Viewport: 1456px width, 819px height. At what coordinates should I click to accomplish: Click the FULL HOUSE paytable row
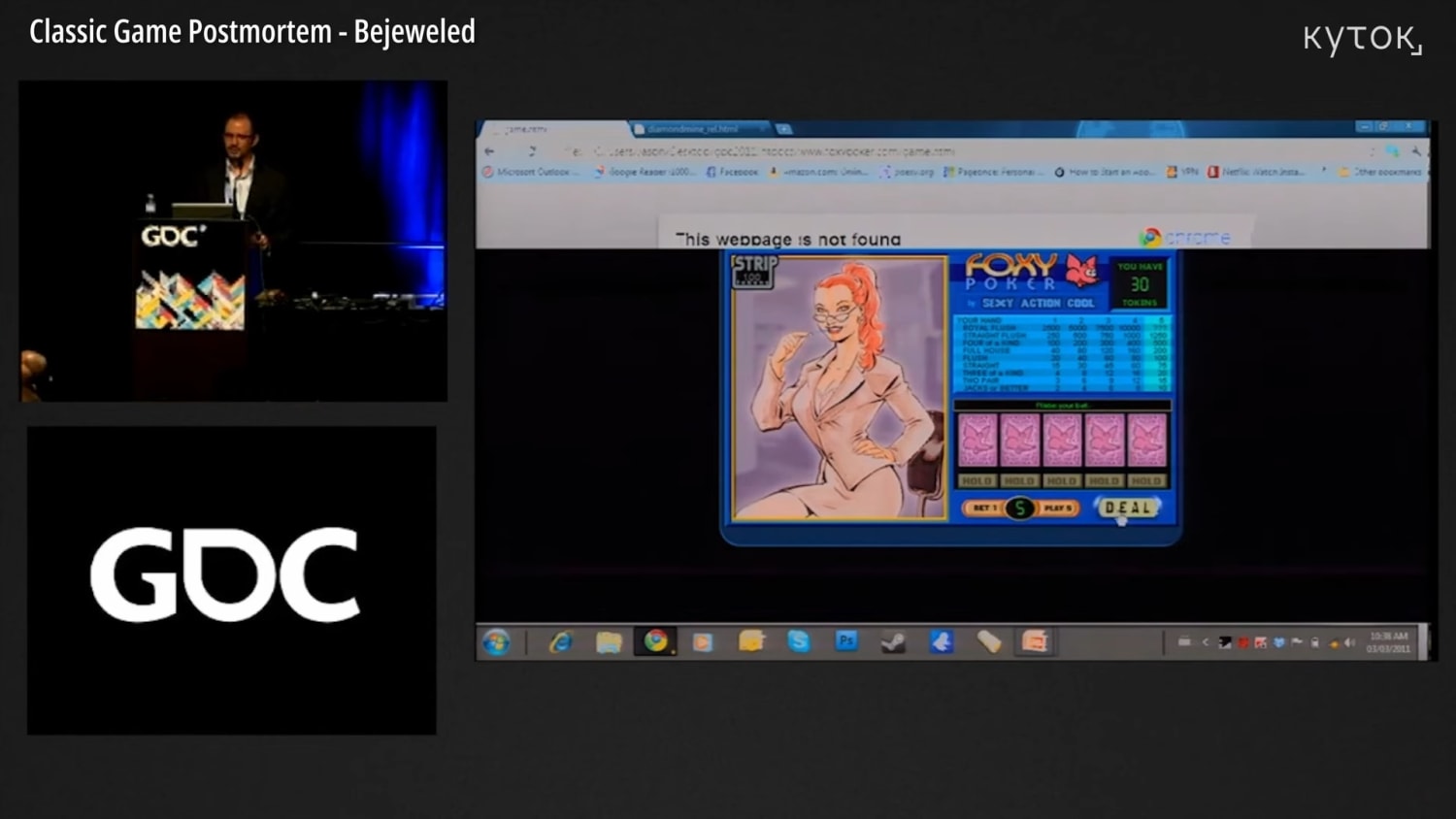click(x=1063, y=350)
